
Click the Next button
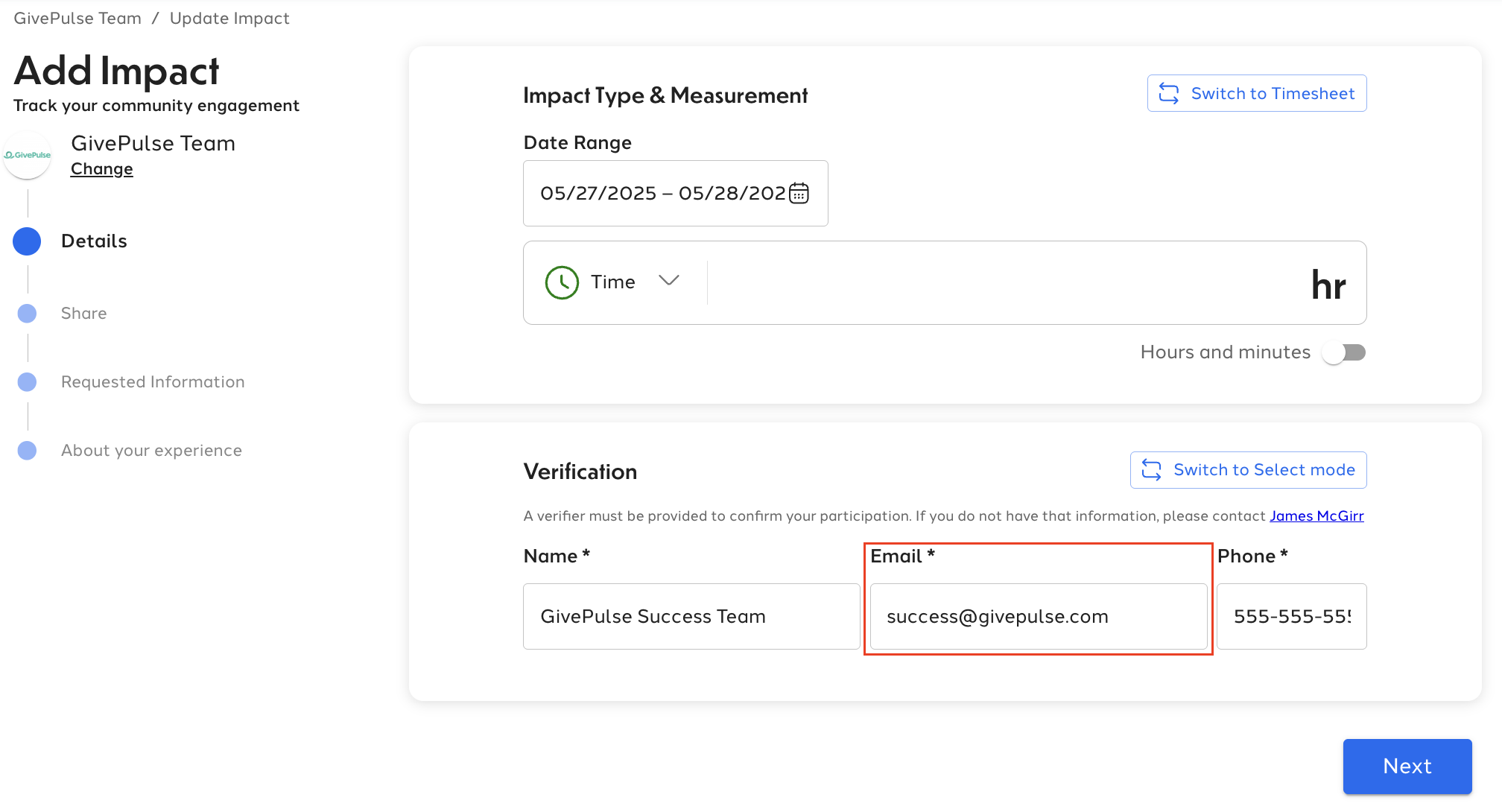click(x=1407, y=767)
